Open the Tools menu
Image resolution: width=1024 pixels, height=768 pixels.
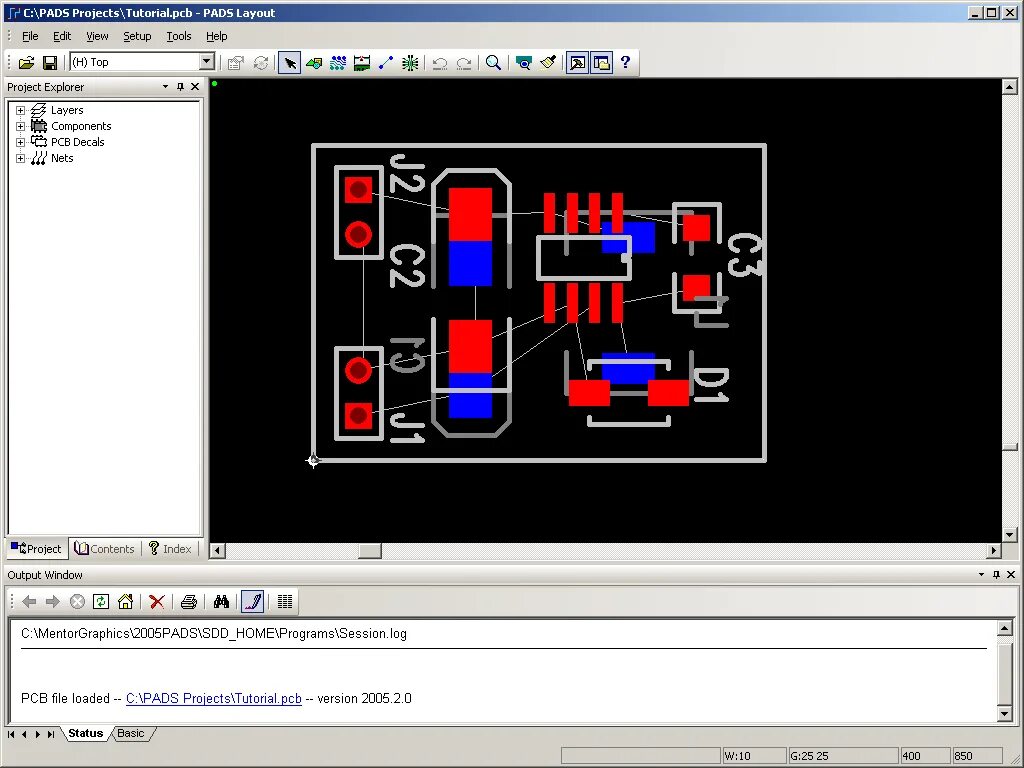coord(178,36)
